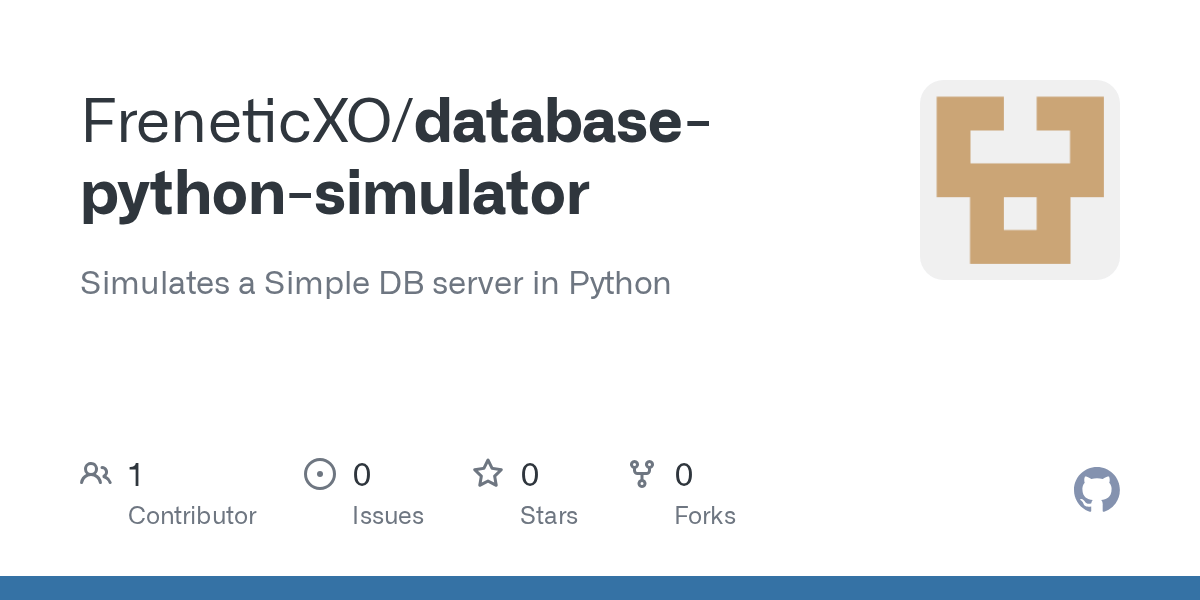Click the stars count '0'
Image resolution: width=1200 pixels, height=600 pixels.
coord(530,475)
